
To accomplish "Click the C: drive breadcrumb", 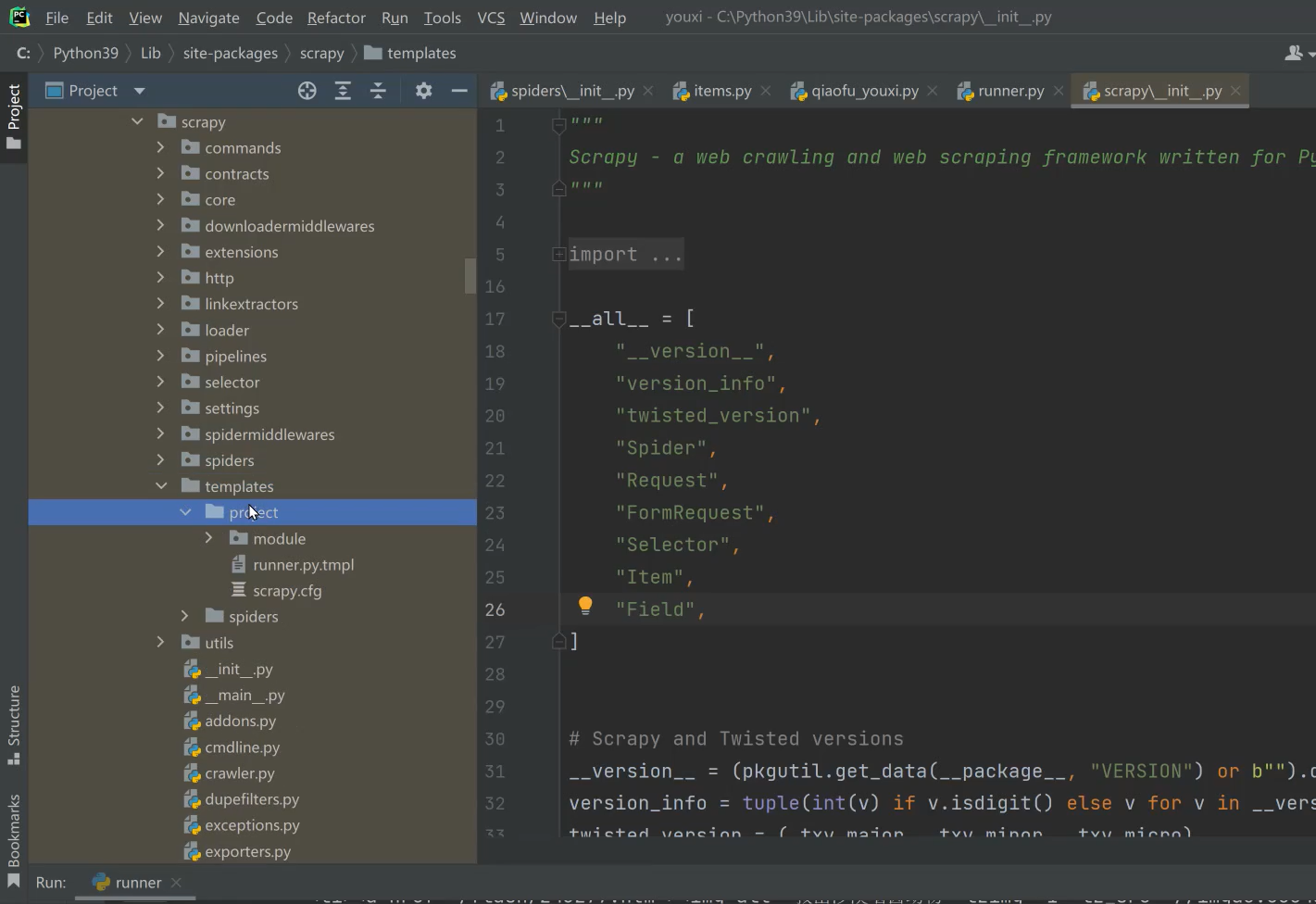I will 23,54.
